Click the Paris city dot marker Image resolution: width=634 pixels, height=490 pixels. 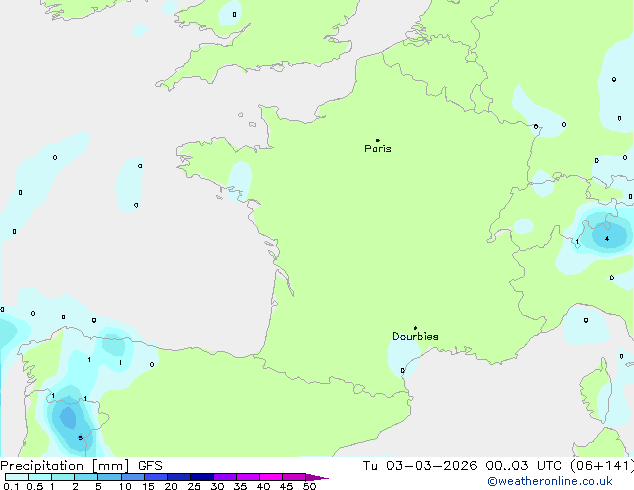(x=378, y=140)
